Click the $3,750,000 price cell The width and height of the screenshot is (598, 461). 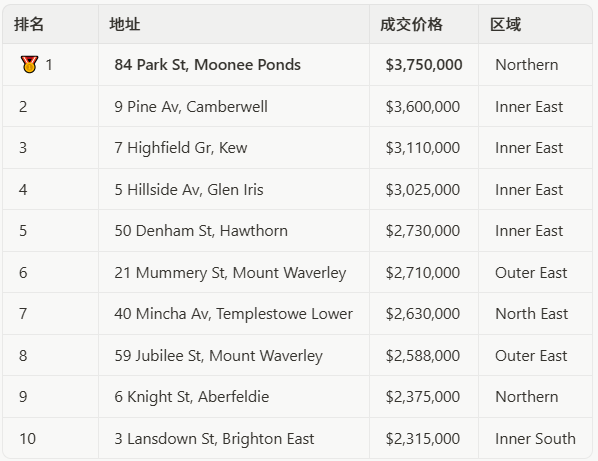tap(424, 64)
